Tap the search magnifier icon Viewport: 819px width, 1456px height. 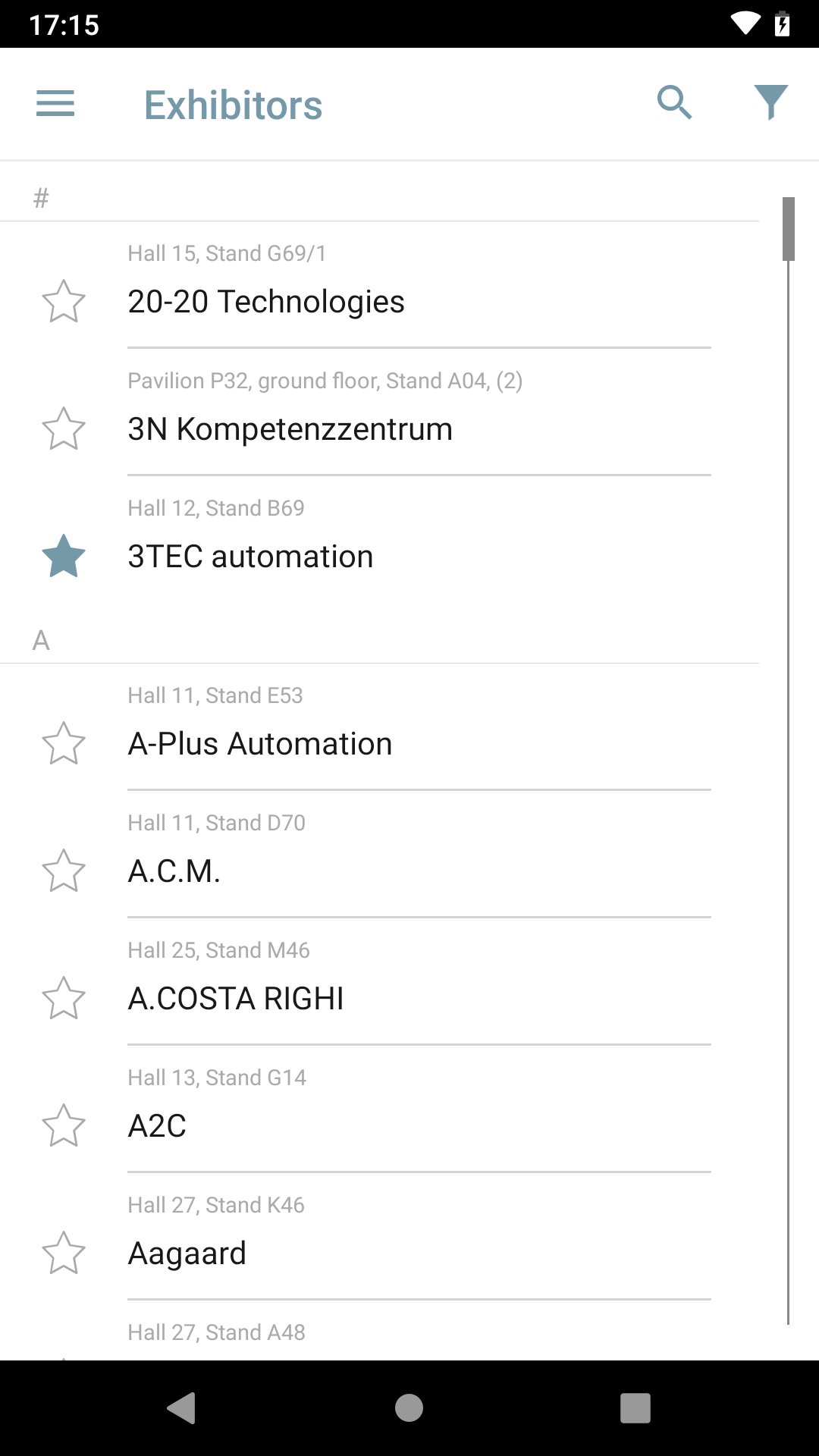pyautogui.click(x=674, y=103)
